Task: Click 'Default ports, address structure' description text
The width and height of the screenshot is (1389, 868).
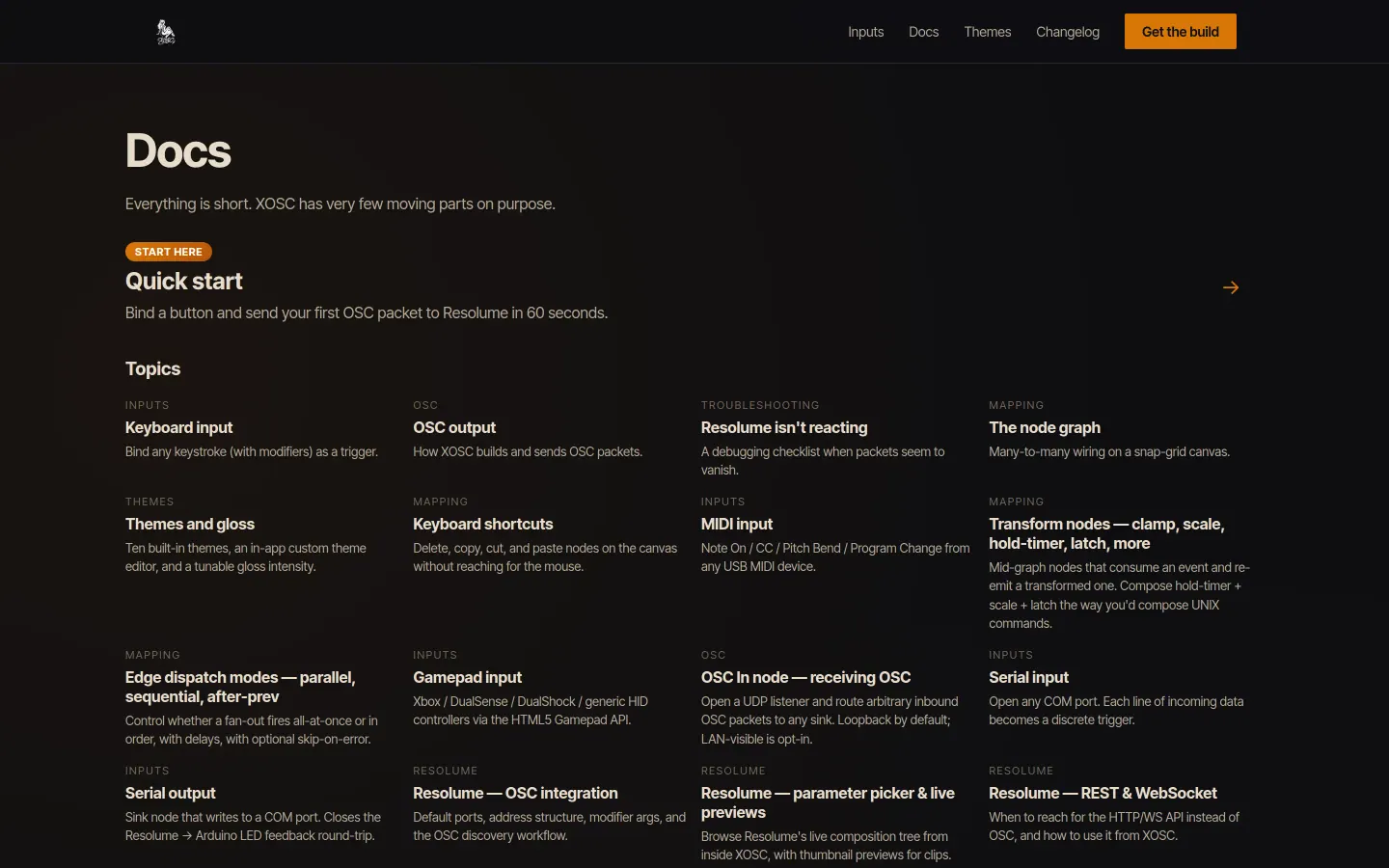Action: (550, 827)
